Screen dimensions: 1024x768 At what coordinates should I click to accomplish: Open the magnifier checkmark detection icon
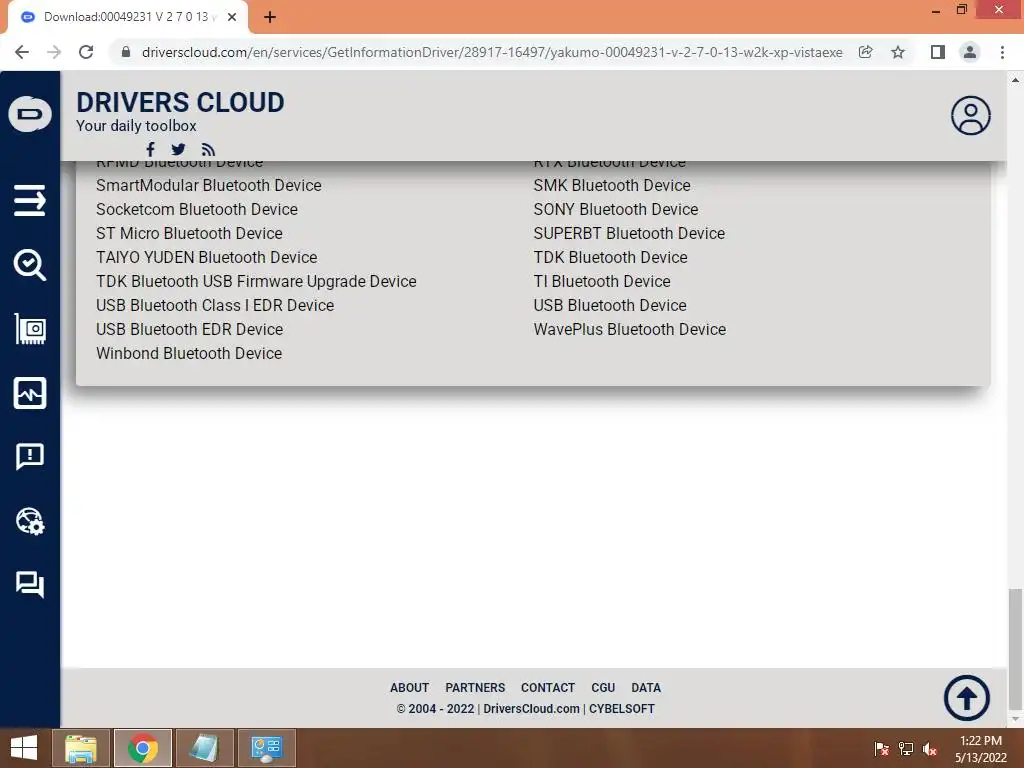click(30, 264)
